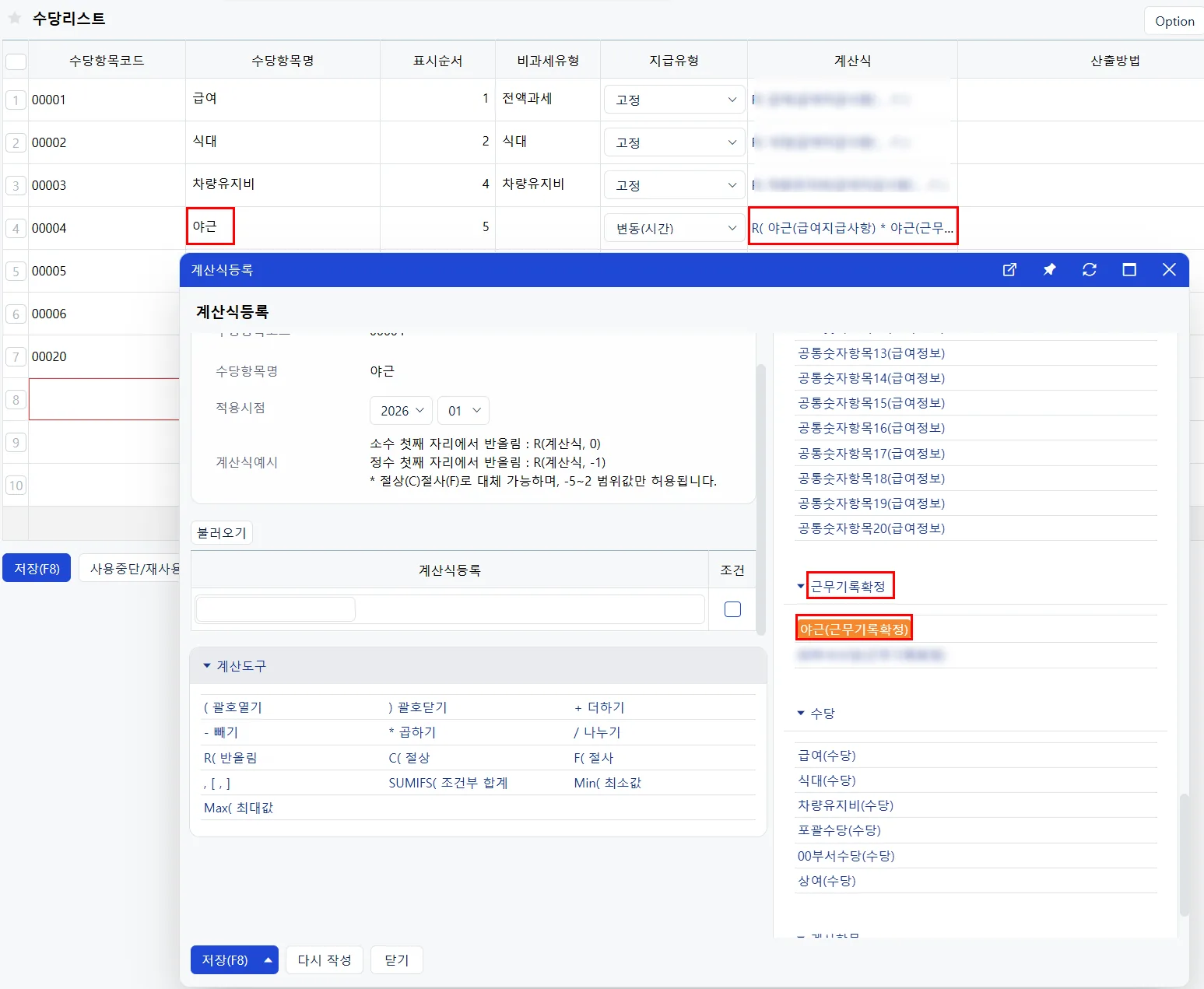Insert R( 반올림 function
The height and width of the screenshot is (989, 1204).
tap(230, 758)
